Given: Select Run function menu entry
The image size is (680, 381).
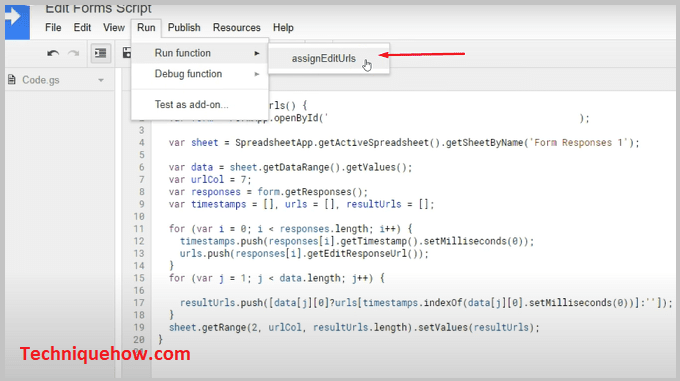Looking at the screenshot, I should click(200, 53).
